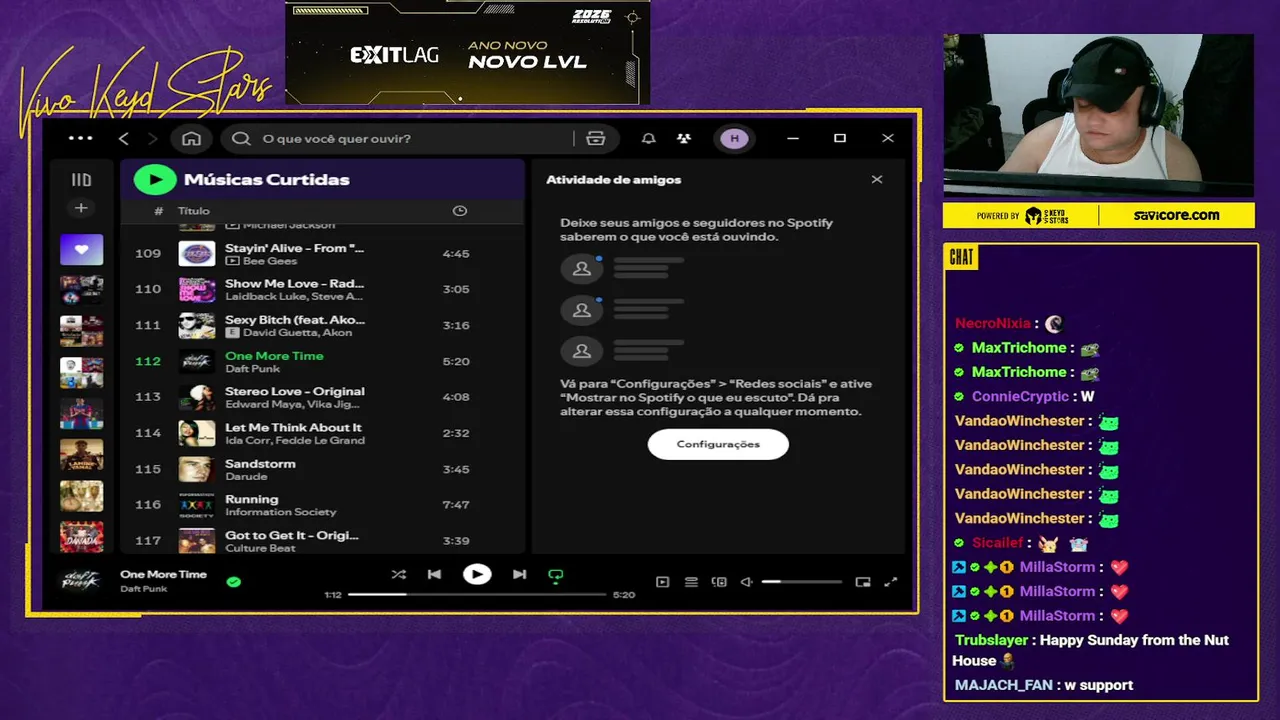Expand Your Library sidebar
The height and width of the screenshot is (720, 1280).
pyautogui.click(x=81, y=180)
